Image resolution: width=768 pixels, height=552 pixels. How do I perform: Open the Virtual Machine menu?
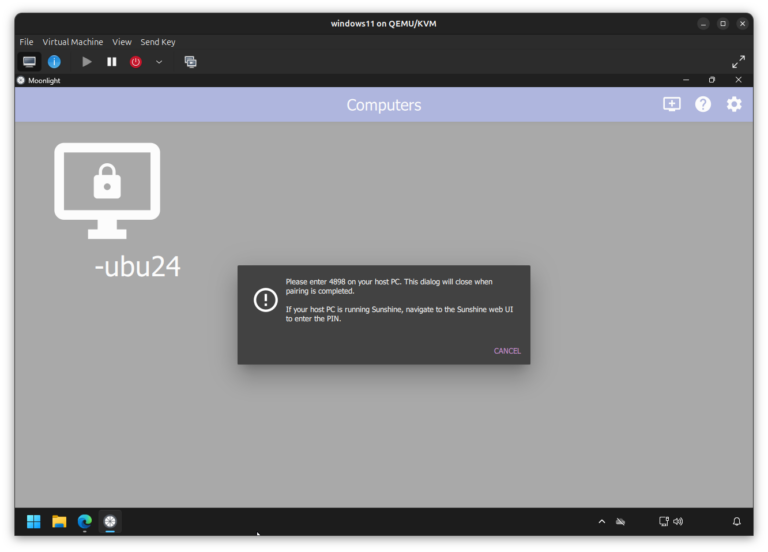pyautogui.click(x=72, y=42)
